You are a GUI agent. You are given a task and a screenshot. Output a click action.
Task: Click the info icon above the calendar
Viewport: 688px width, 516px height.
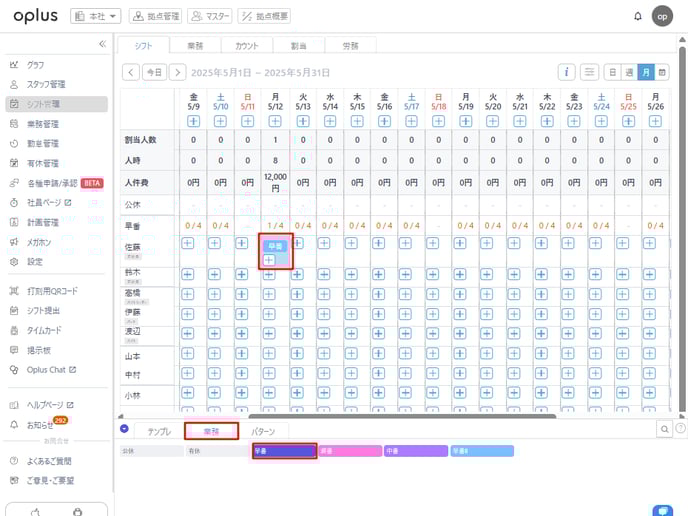pos(566,72)
